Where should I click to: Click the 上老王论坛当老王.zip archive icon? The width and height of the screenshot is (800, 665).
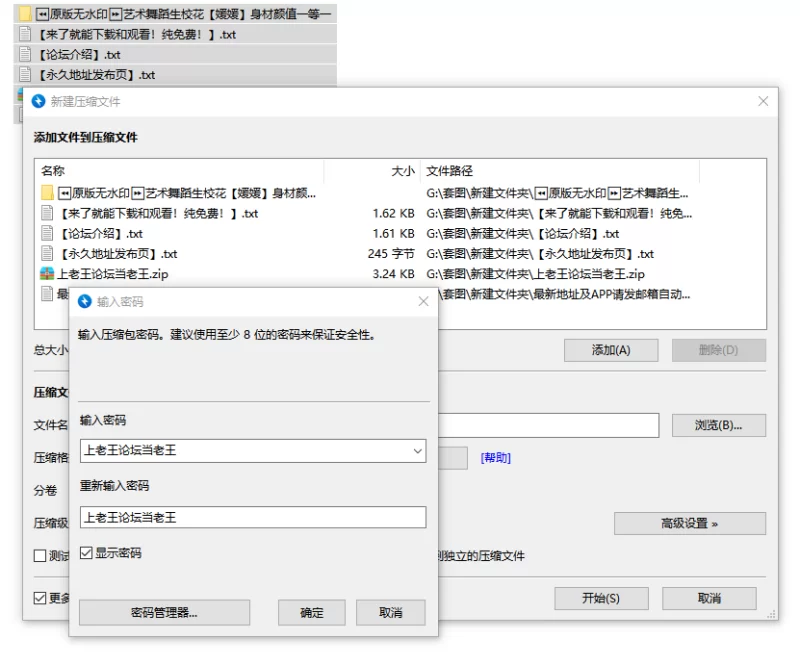(x=47, y=273)
